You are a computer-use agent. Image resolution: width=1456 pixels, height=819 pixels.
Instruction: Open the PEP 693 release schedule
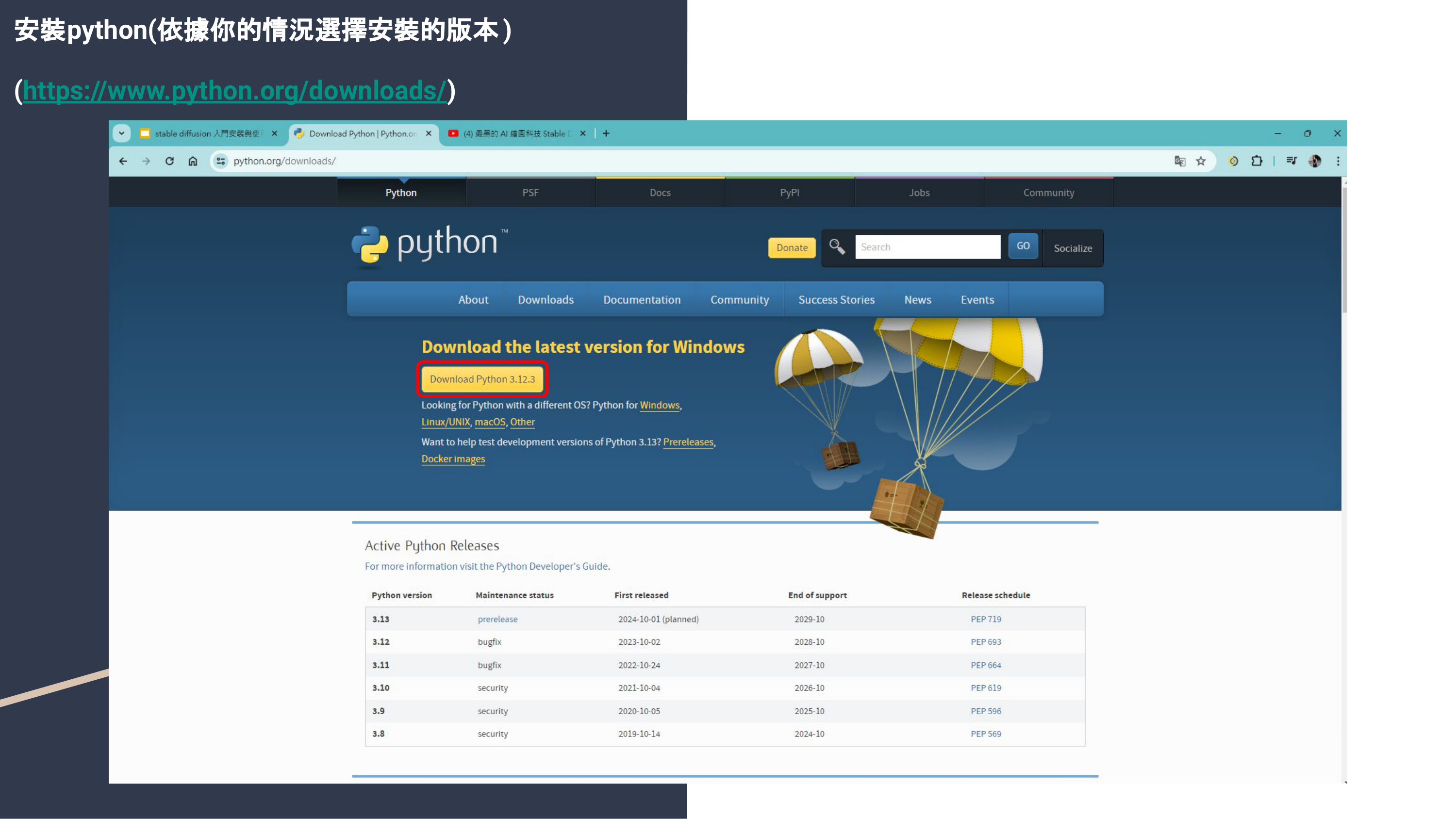pyautogui.click(x=986, y=642)
